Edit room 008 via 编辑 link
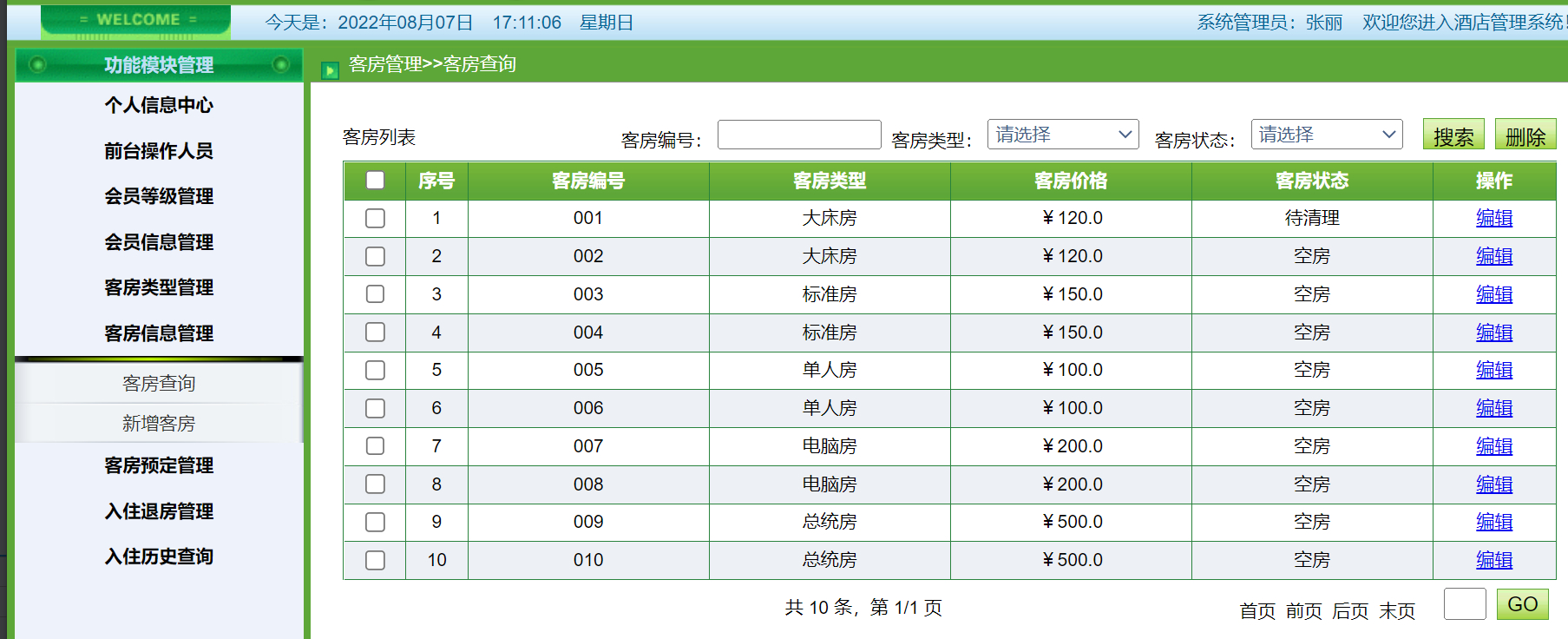The image size is (1568, 639). click(1494, 484)
